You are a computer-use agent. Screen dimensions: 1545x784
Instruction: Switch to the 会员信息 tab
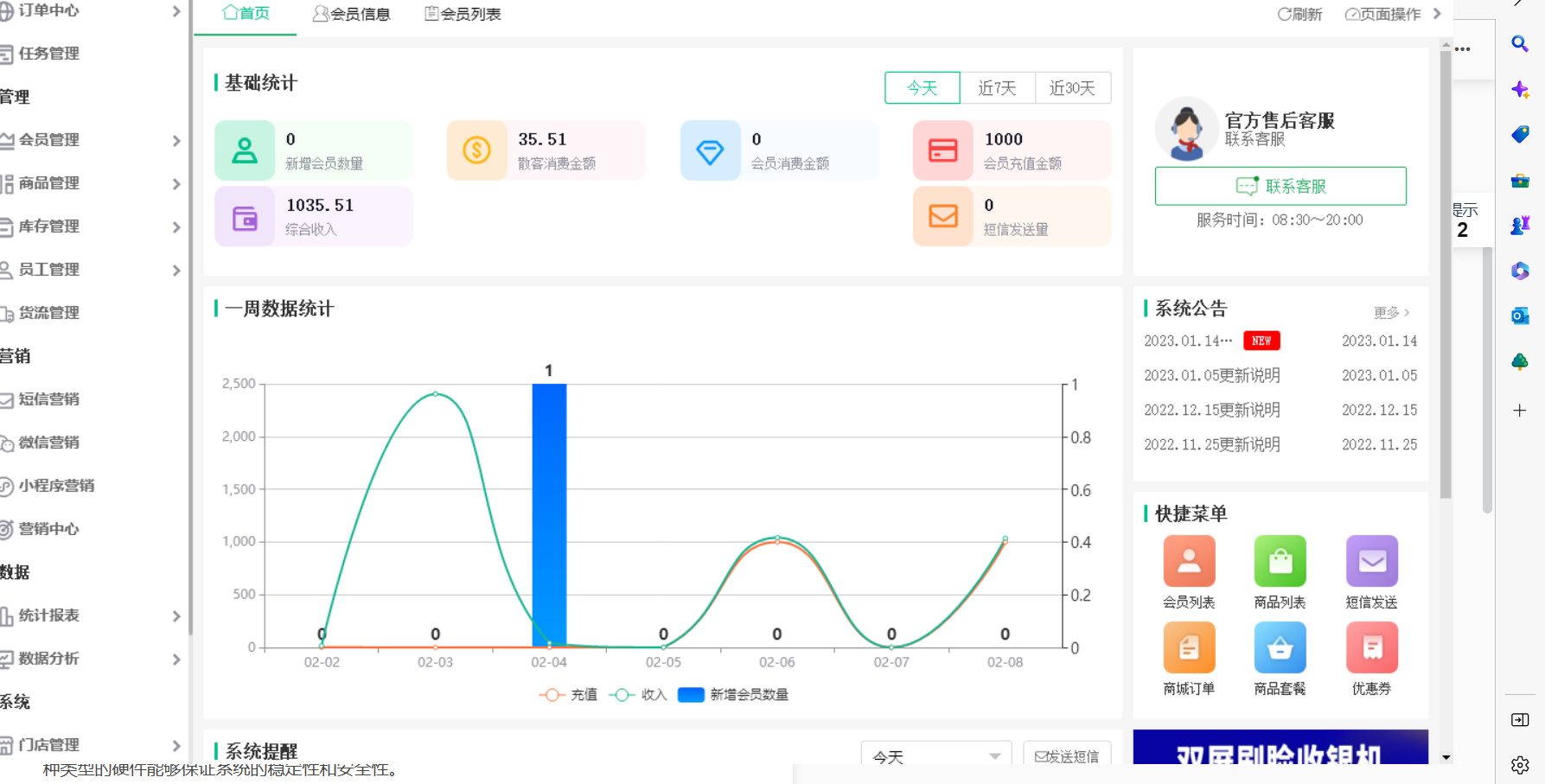pos(352,13)
